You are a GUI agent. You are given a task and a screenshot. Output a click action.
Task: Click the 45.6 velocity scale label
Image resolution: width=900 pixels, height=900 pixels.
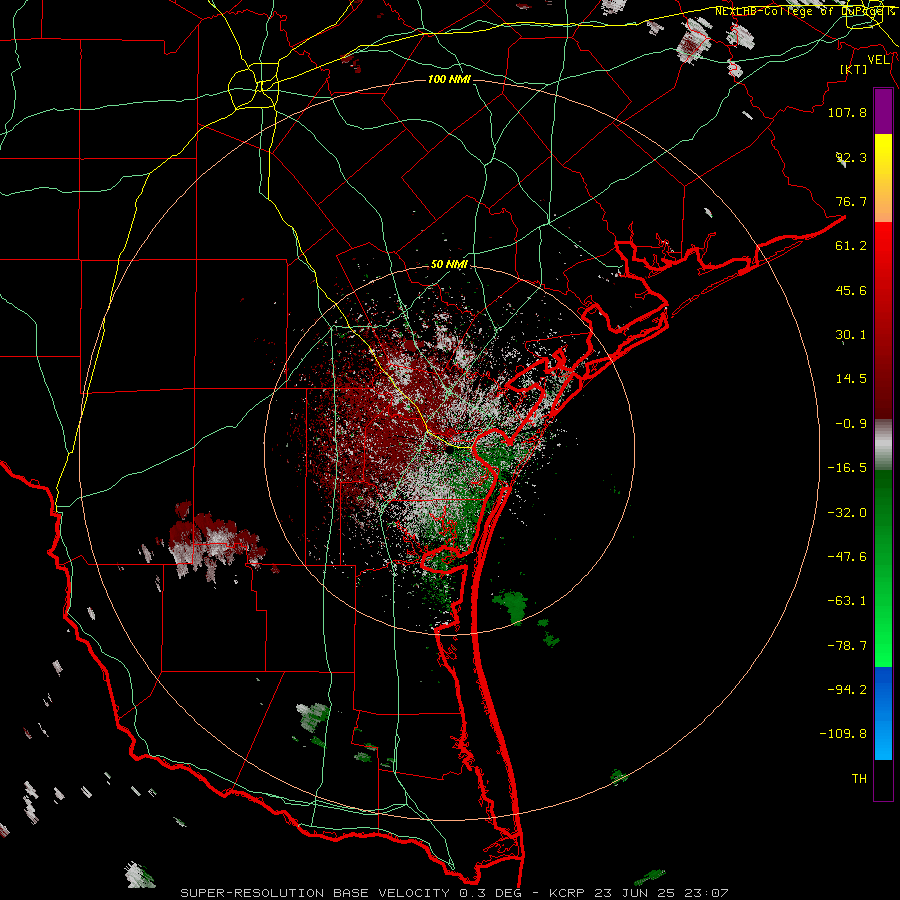coord(851,290)
